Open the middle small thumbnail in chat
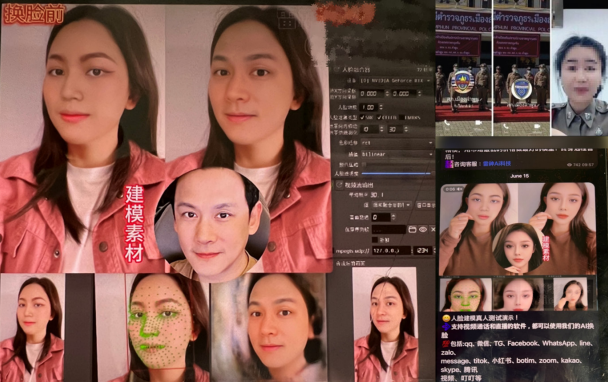Screen dimensions: 608x382 click(x=517, y=294)
